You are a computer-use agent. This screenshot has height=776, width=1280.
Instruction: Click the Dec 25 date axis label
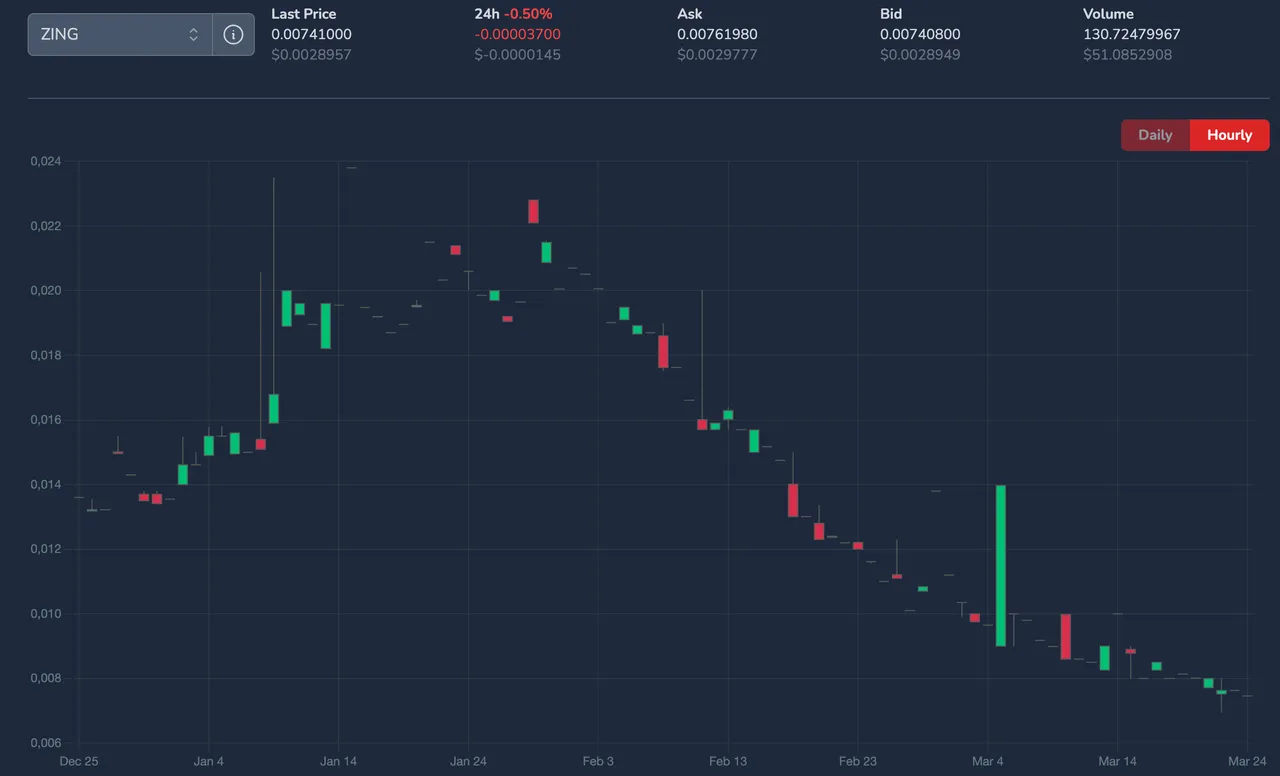click(79, 761)
